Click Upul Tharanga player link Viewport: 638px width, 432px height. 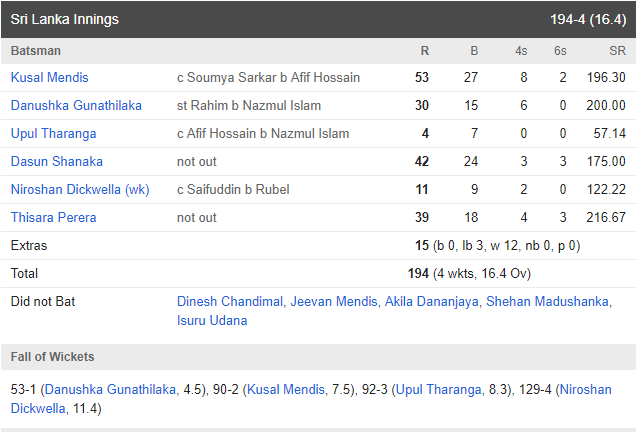pyautogui.click(x=53, y=133)
